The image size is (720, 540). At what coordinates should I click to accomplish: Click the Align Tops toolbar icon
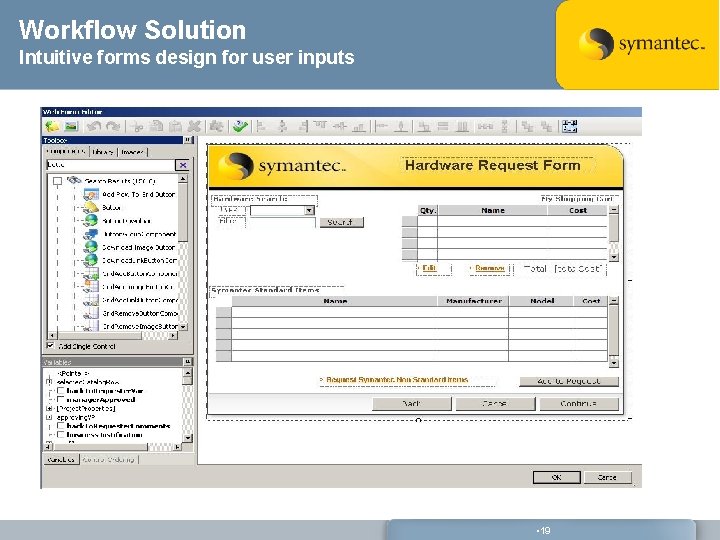tap(321, 126)
